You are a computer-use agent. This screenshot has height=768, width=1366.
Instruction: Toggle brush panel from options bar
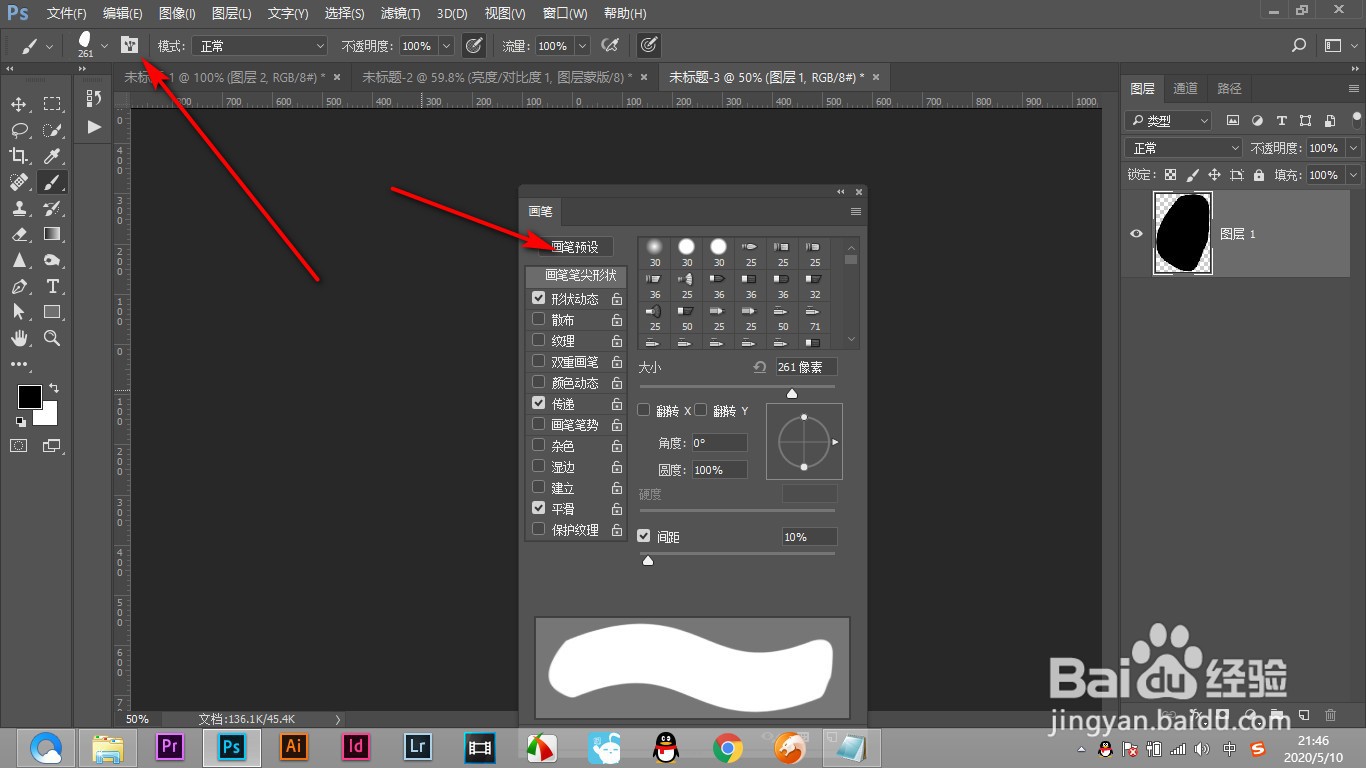coord(129,45)
